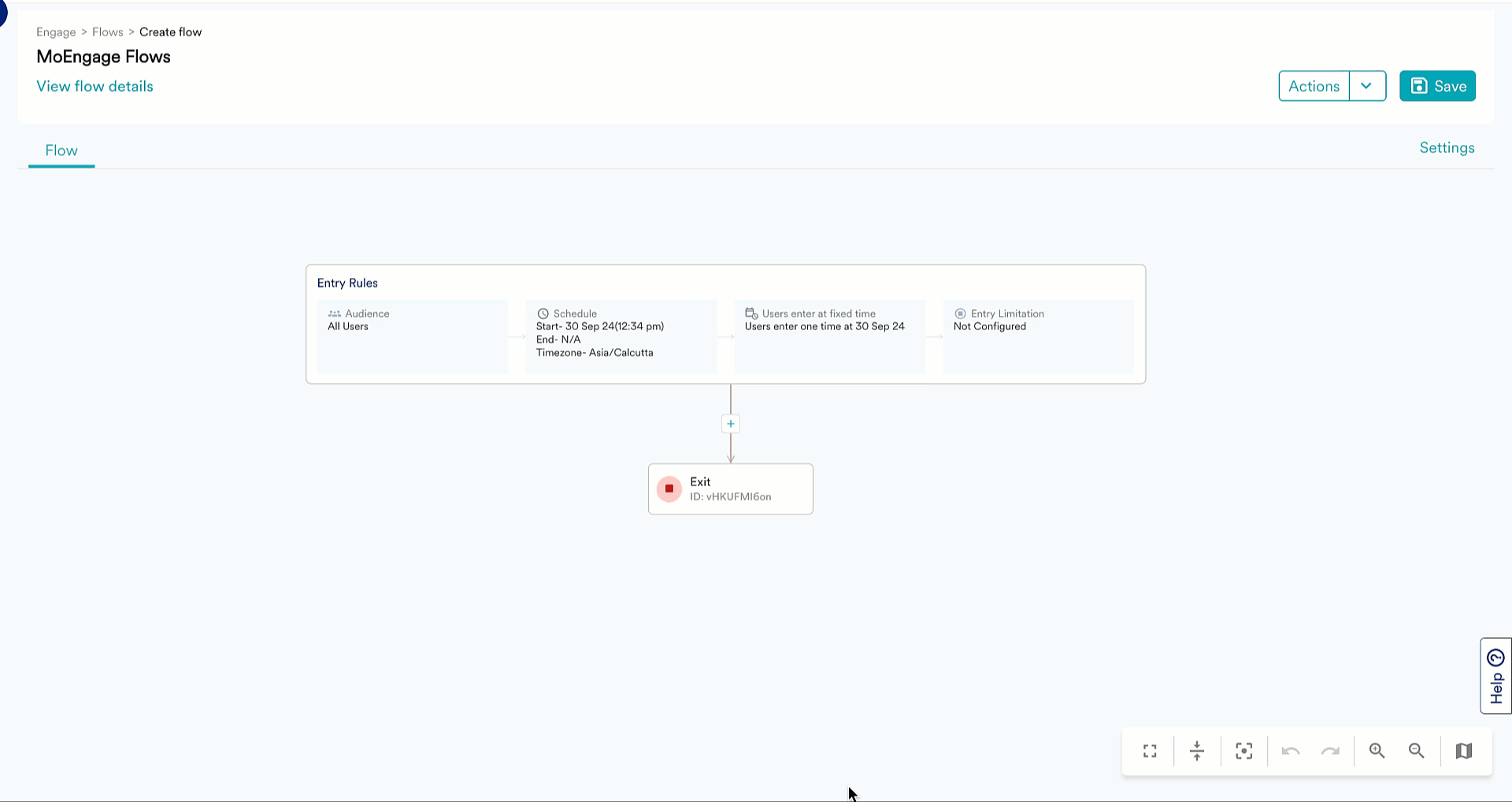Click the Actions button

pyautogui.click(x=1314, y=86)
